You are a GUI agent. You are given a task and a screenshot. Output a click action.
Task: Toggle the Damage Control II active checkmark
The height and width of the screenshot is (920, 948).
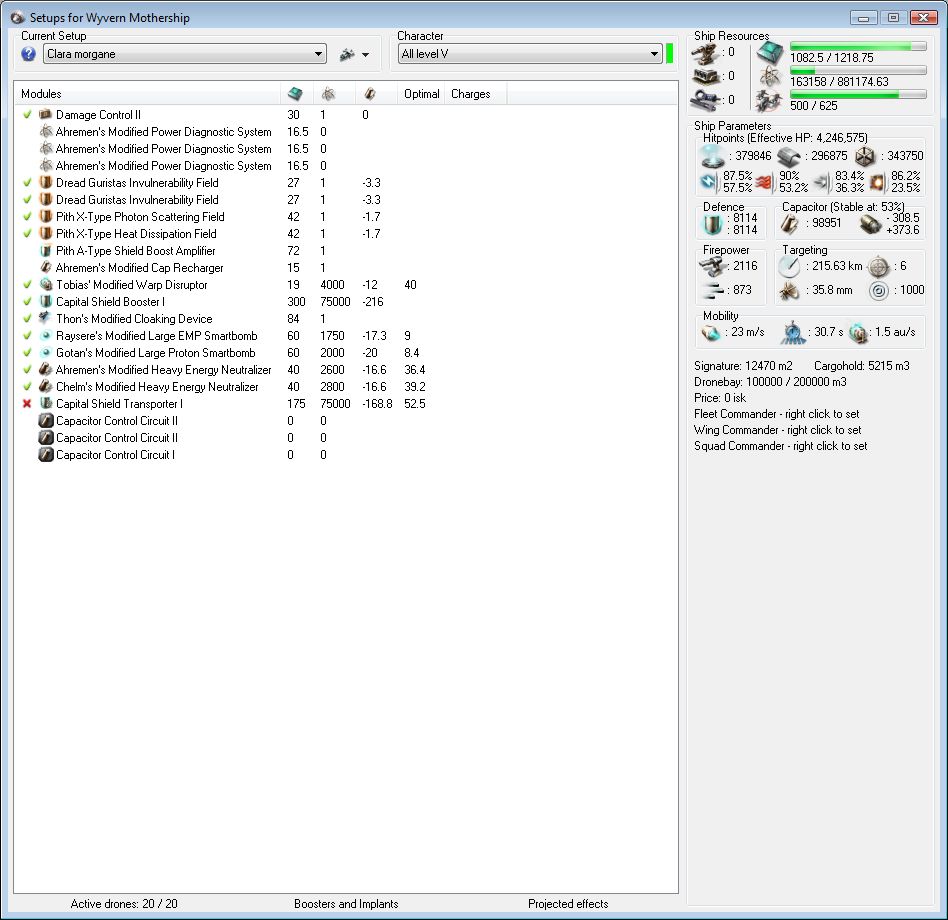click(27, 114)
